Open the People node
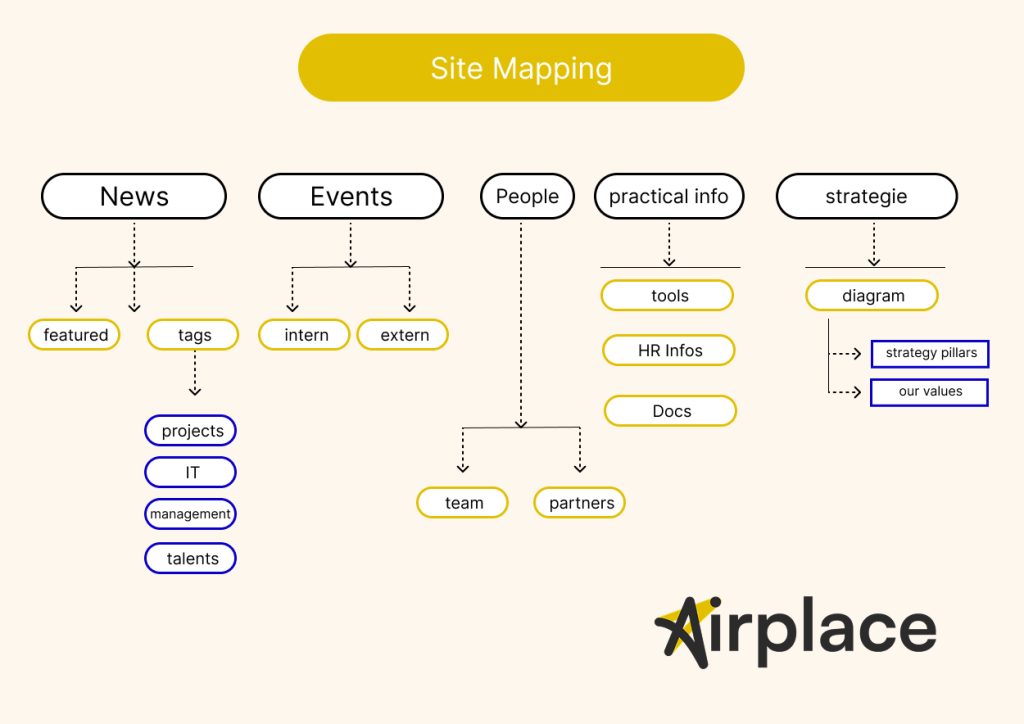The height and width of the screenshot is (724, 1024). [527, 197]
